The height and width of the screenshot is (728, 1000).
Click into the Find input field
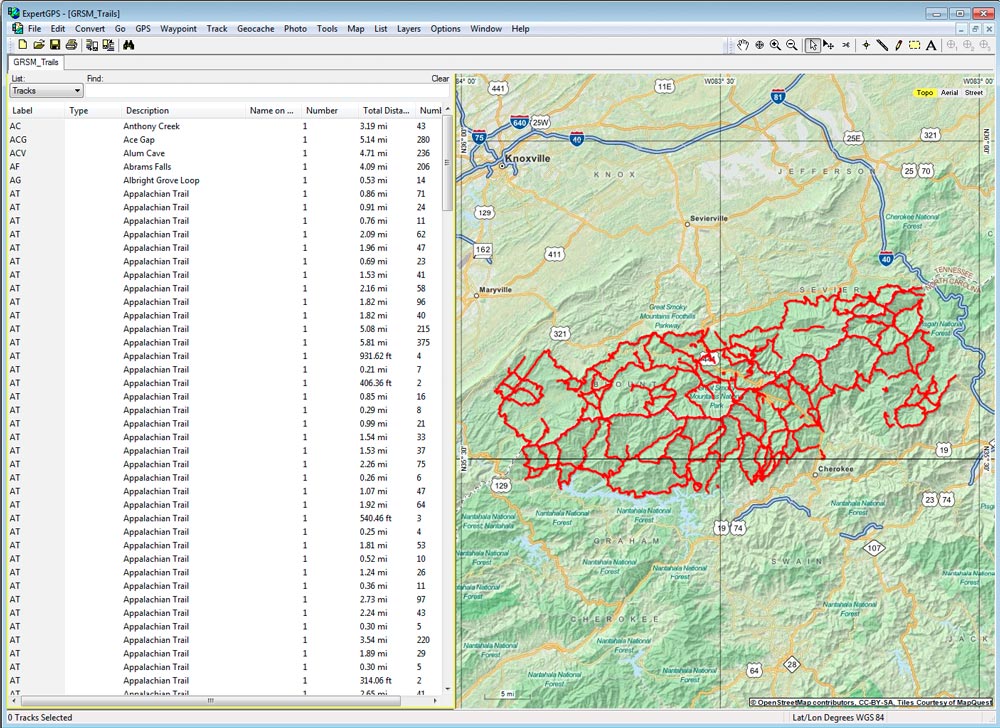[x=267, y=91]
